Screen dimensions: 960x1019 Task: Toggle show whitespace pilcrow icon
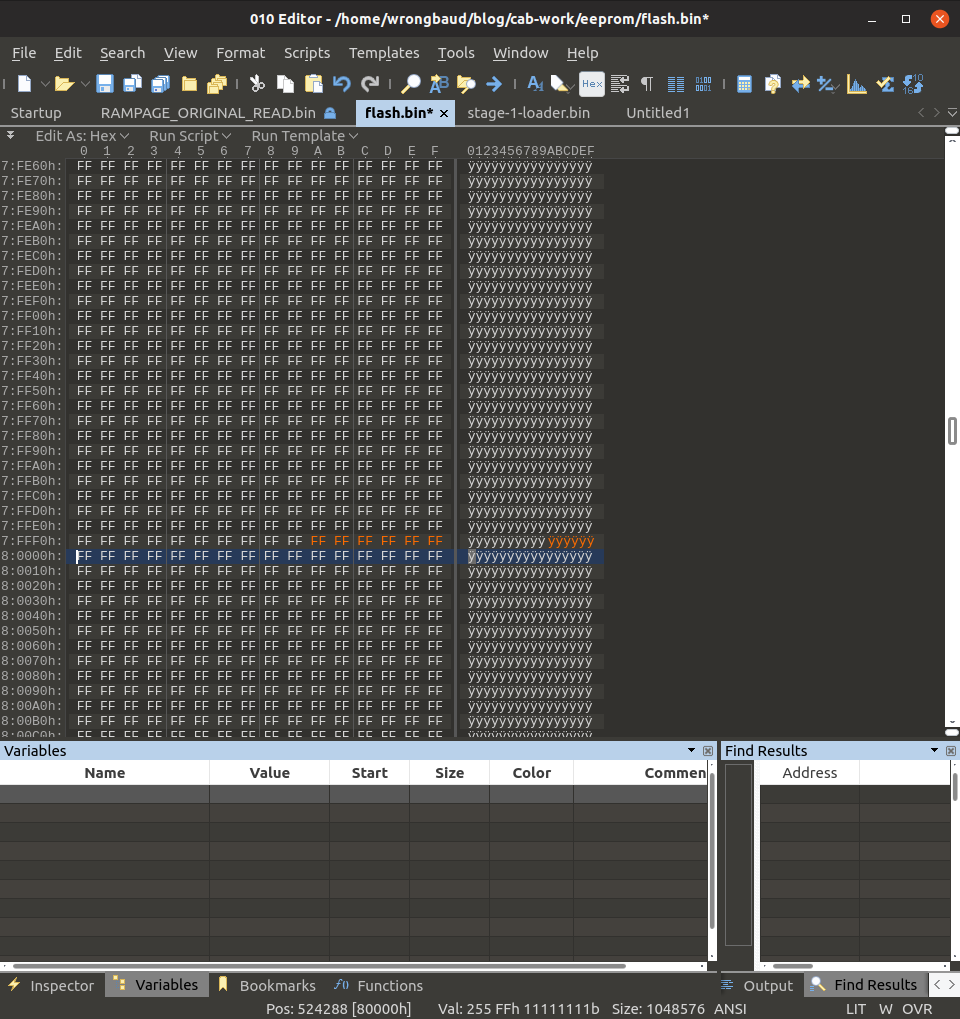pos(647,84)
